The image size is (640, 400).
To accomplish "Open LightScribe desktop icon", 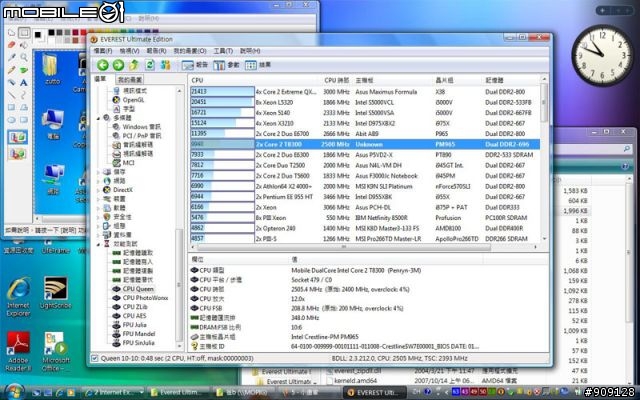I will (56, 292).
